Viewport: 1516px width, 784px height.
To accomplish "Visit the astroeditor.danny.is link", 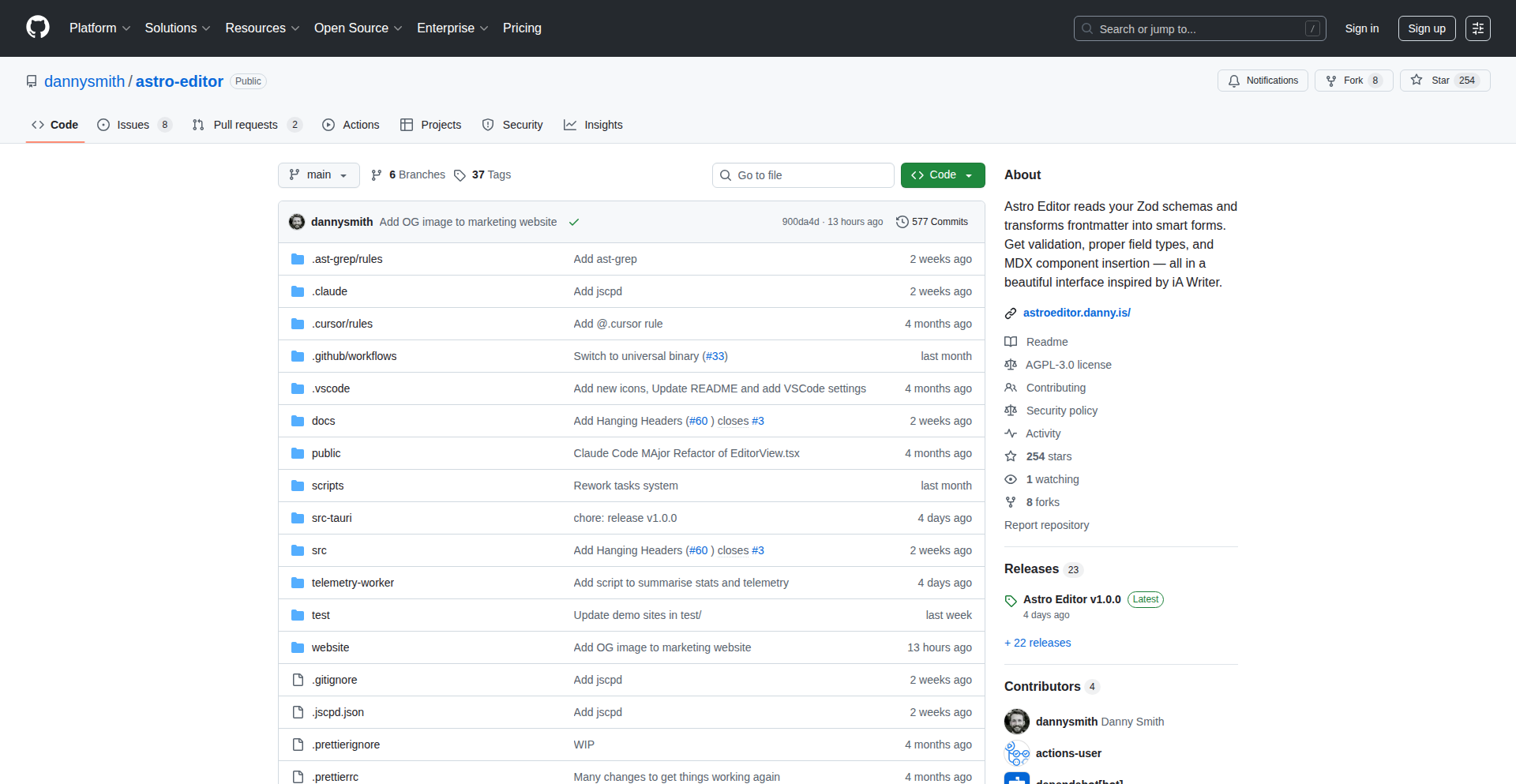I will [x=1077, y=313].
